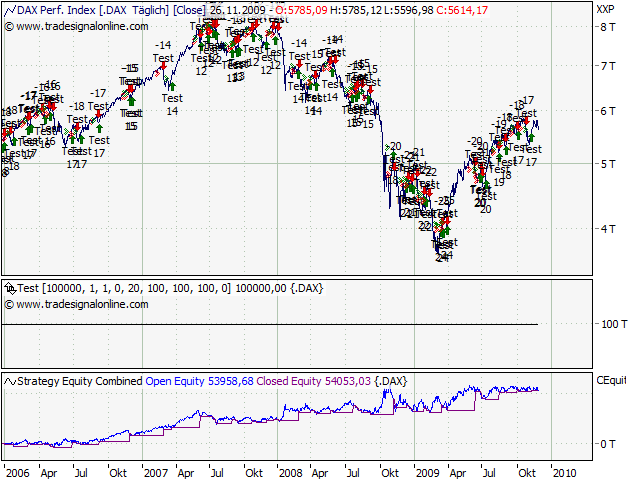Click the 4 T price axis label
The height and width of the screenshot is (480, 640).
pyautogui.click(x=608, y=229)
